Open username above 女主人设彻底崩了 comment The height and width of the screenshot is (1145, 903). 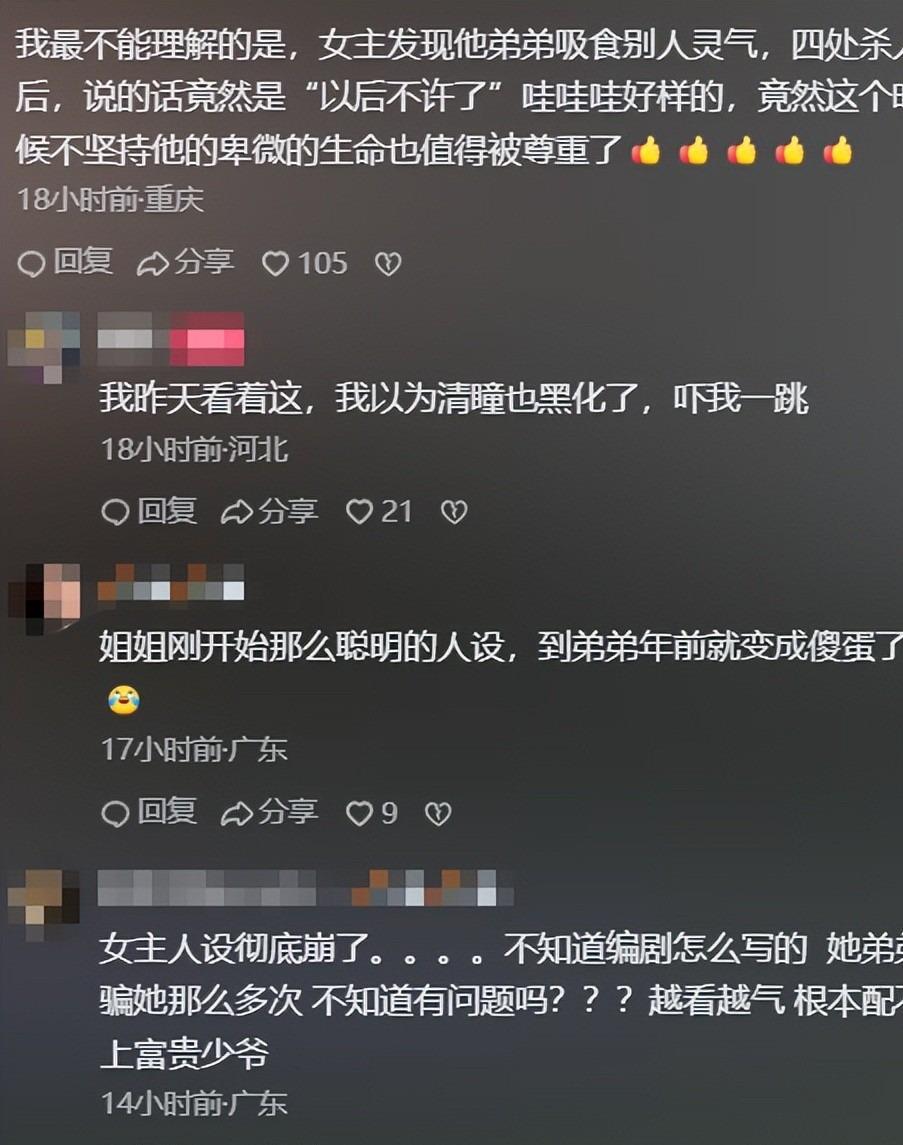tap(305, 888)
